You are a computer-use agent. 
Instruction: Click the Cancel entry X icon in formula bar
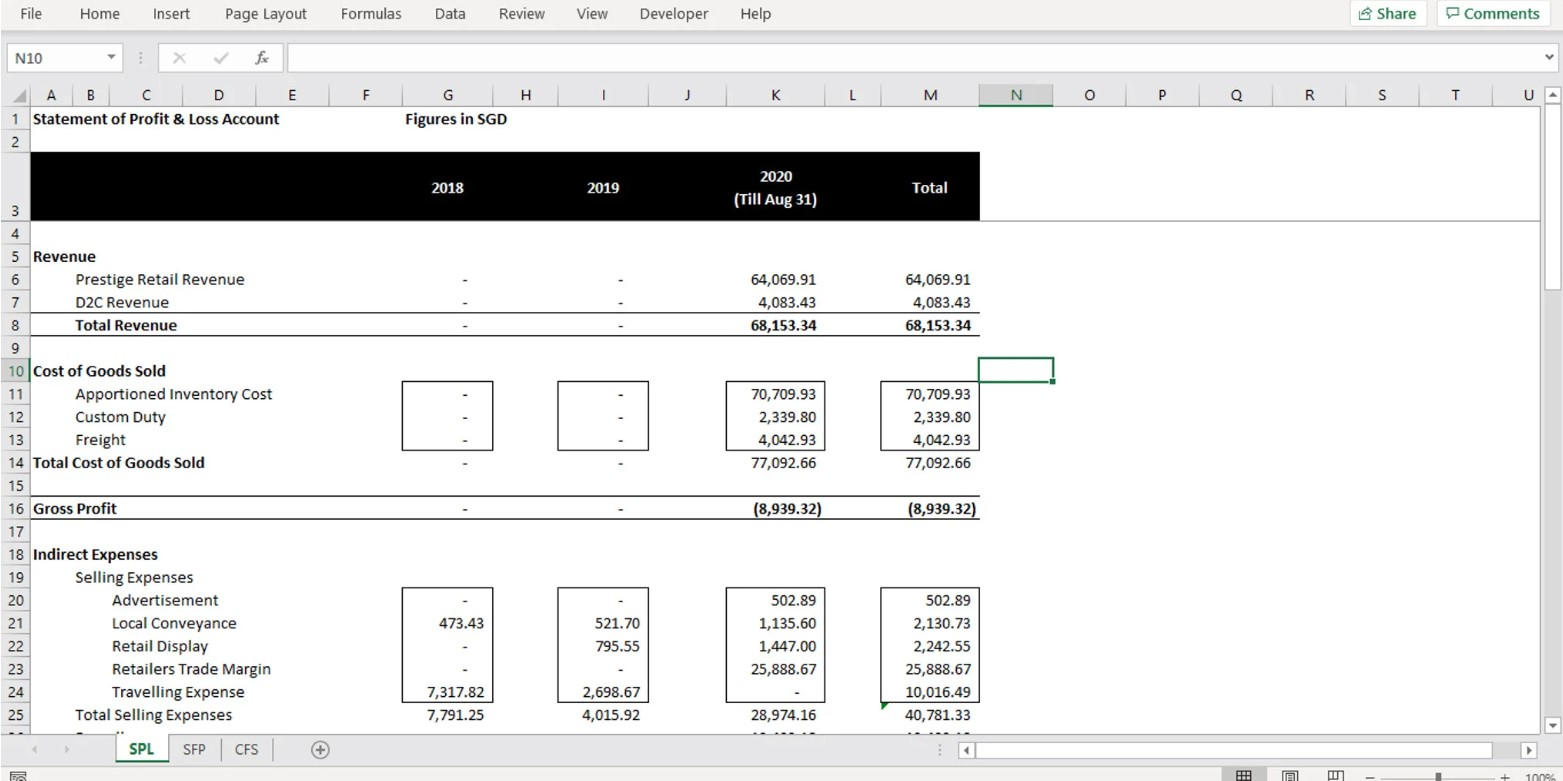coord(179,58)
